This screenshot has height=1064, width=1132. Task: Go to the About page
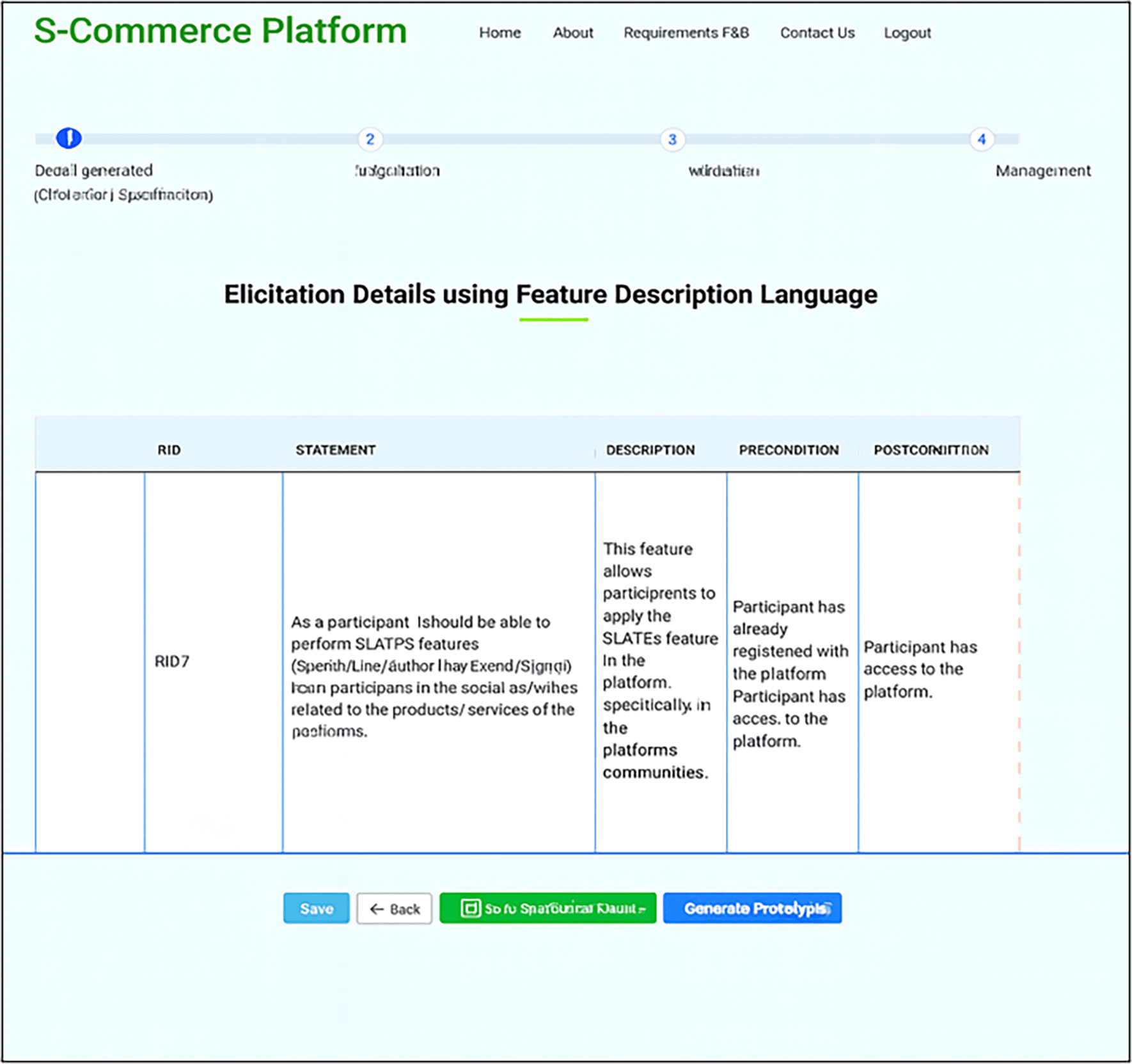click(572, 33)
